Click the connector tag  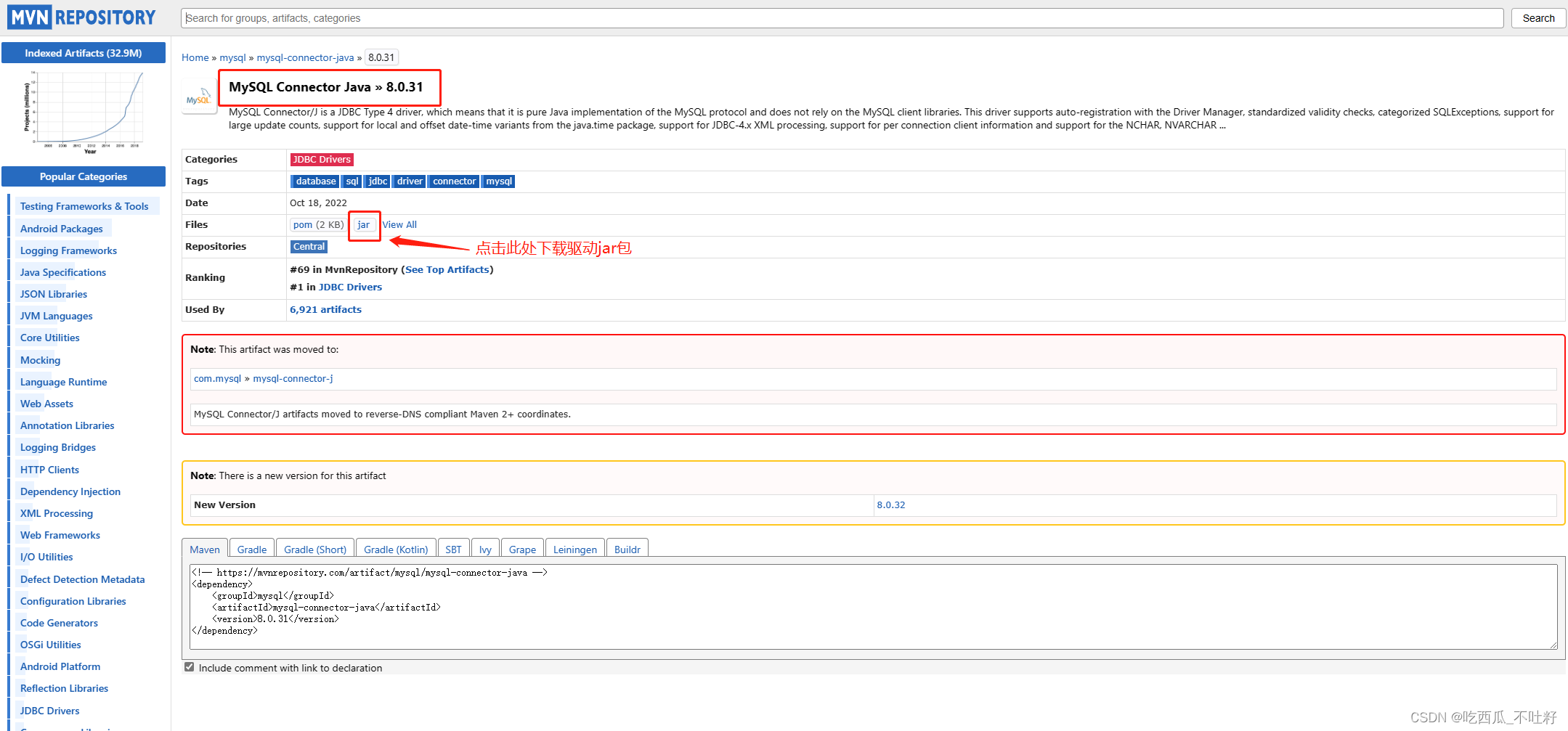coord(455,181)
